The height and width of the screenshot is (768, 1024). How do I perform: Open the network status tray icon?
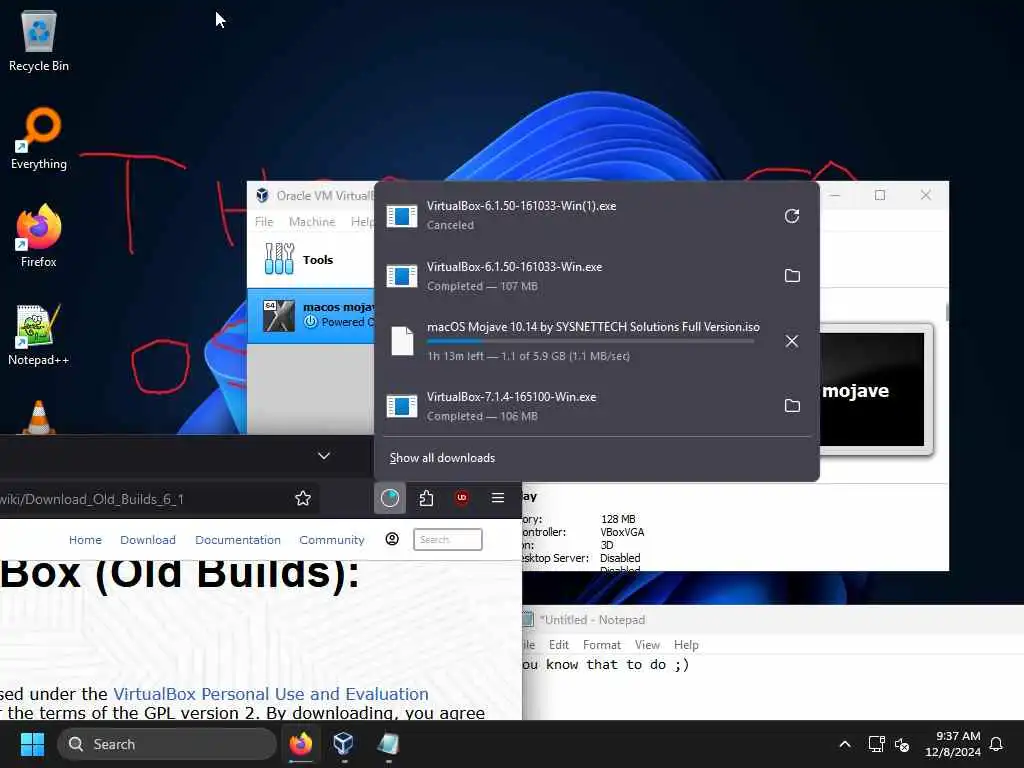876,744
